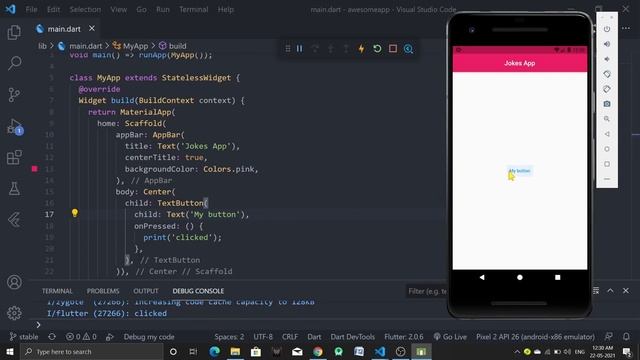Switch to the PROBLEMS panel tab
Screen dimensions: 640x360
click(x=103, y=291)
